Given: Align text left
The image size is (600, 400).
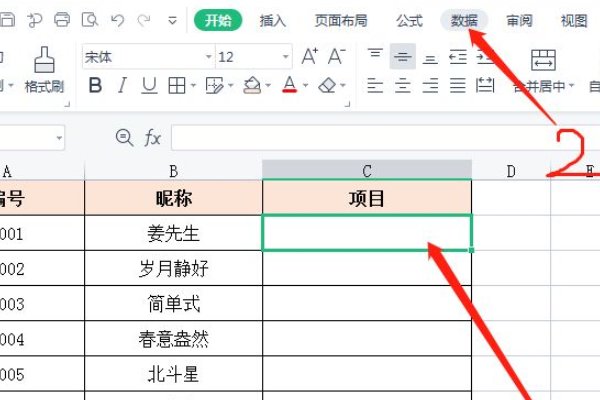Looking at the screenshot, I should (375, 85).
